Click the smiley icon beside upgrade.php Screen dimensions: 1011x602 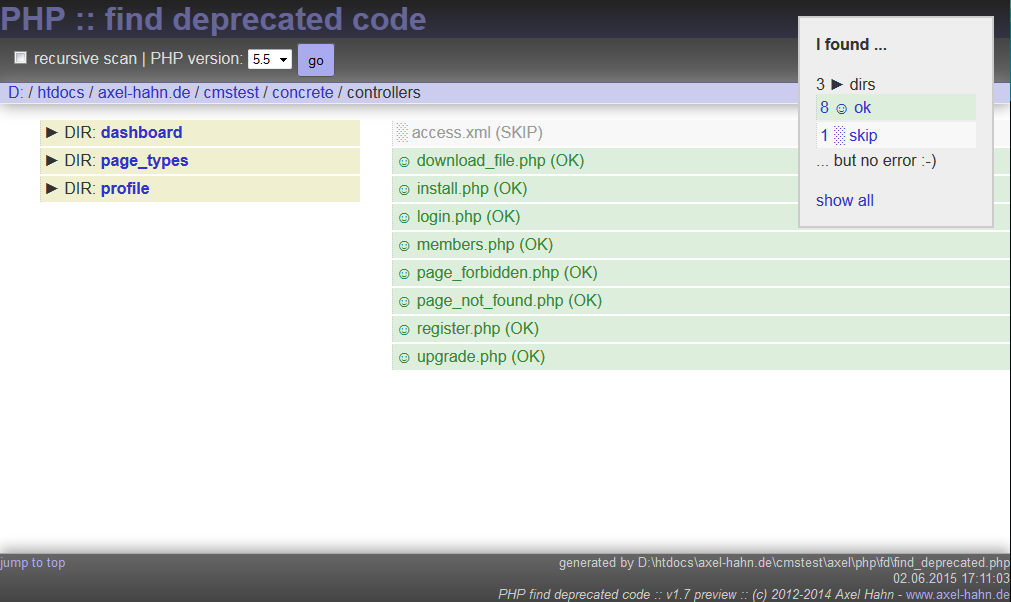(x=404, y=358)
